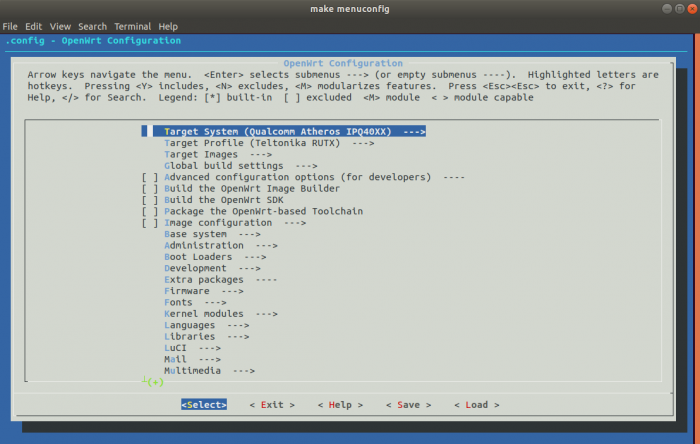
Task: Open the File menu
Action: 11,26
